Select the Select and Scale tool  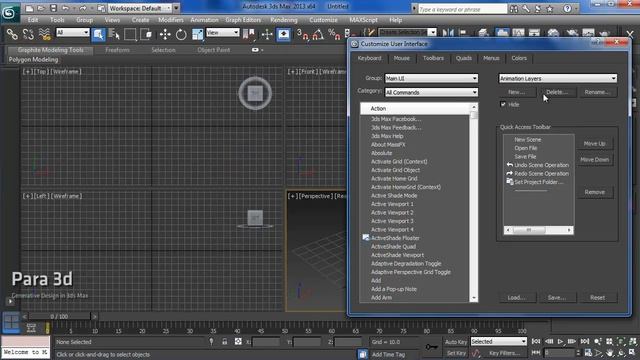point(198,34)
